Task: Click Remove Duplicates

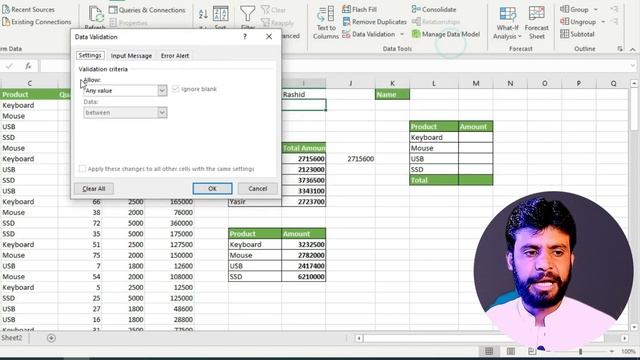Action: coord(375,22)
